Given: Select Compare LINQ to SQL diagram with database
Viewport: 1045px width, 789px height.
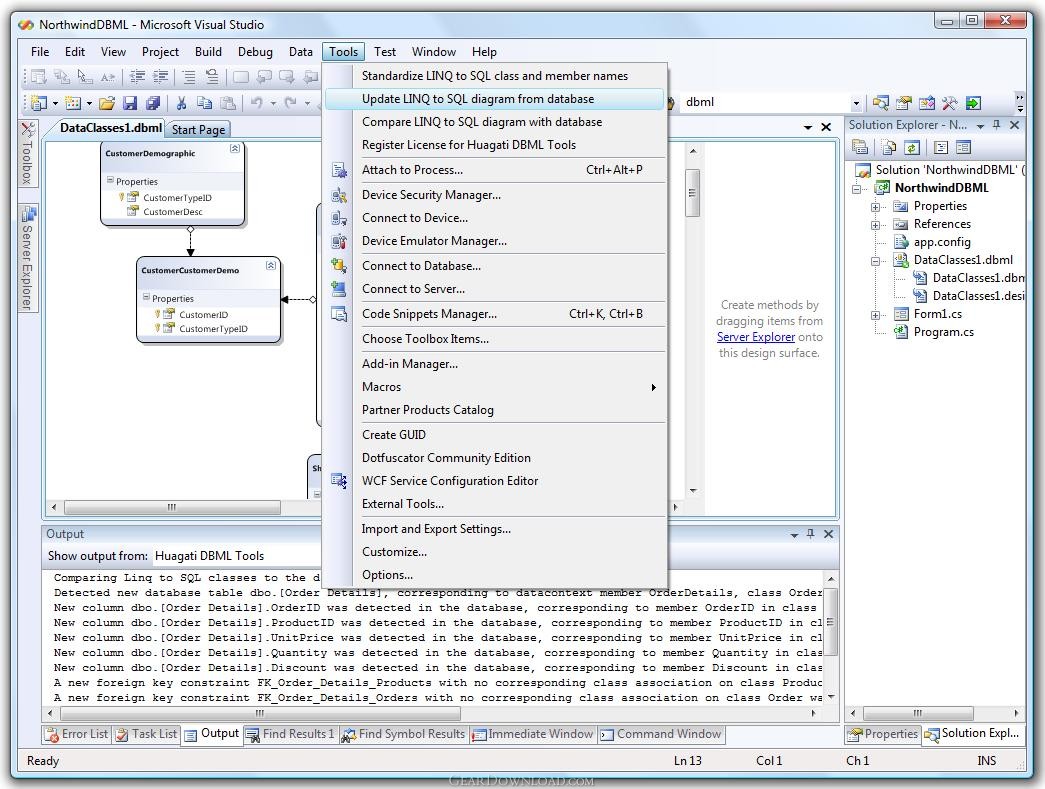Looking at the screenshot, I should (x=495, y=122).
